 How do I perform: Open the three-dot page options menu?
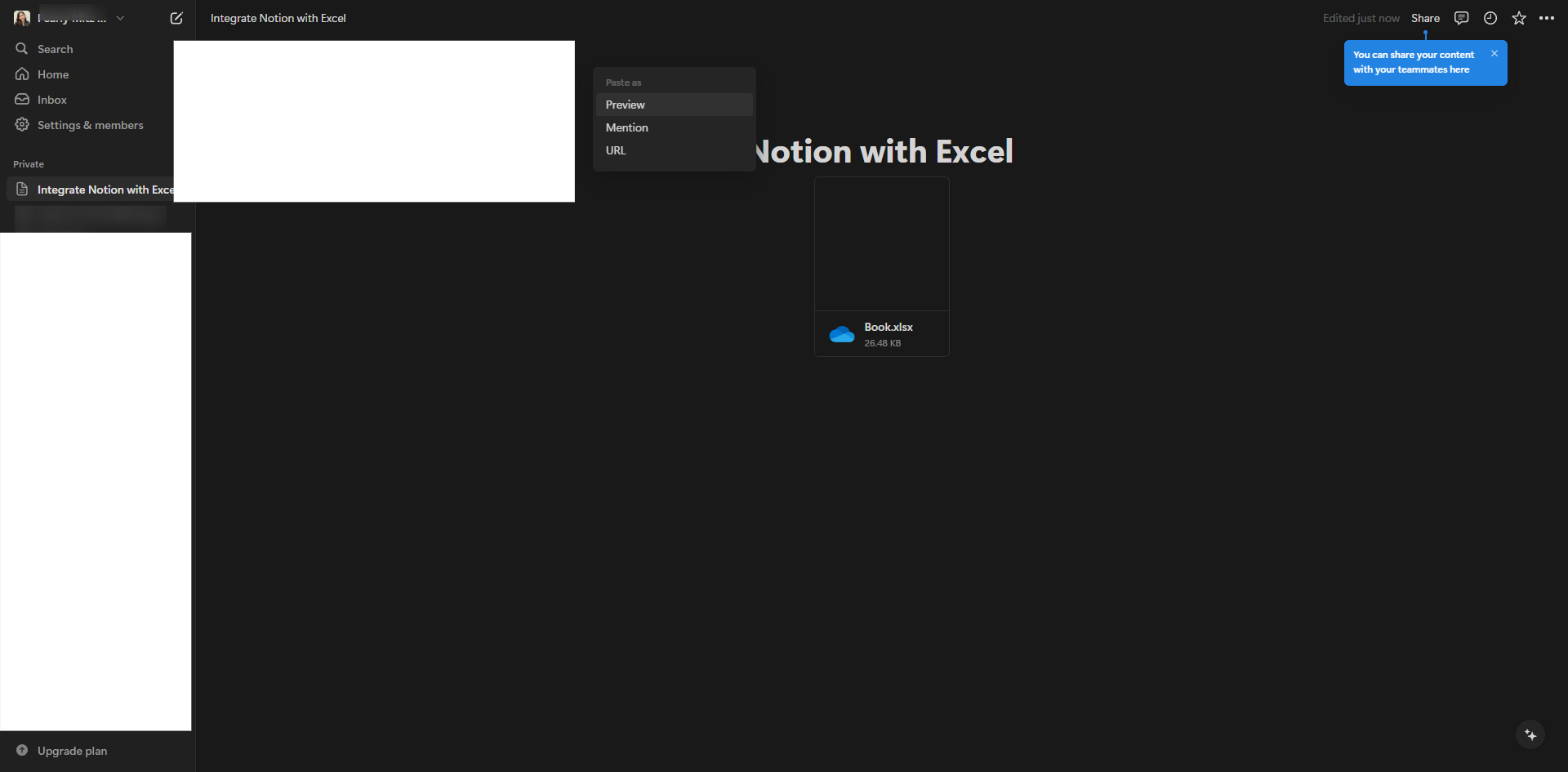point(1547,18)
